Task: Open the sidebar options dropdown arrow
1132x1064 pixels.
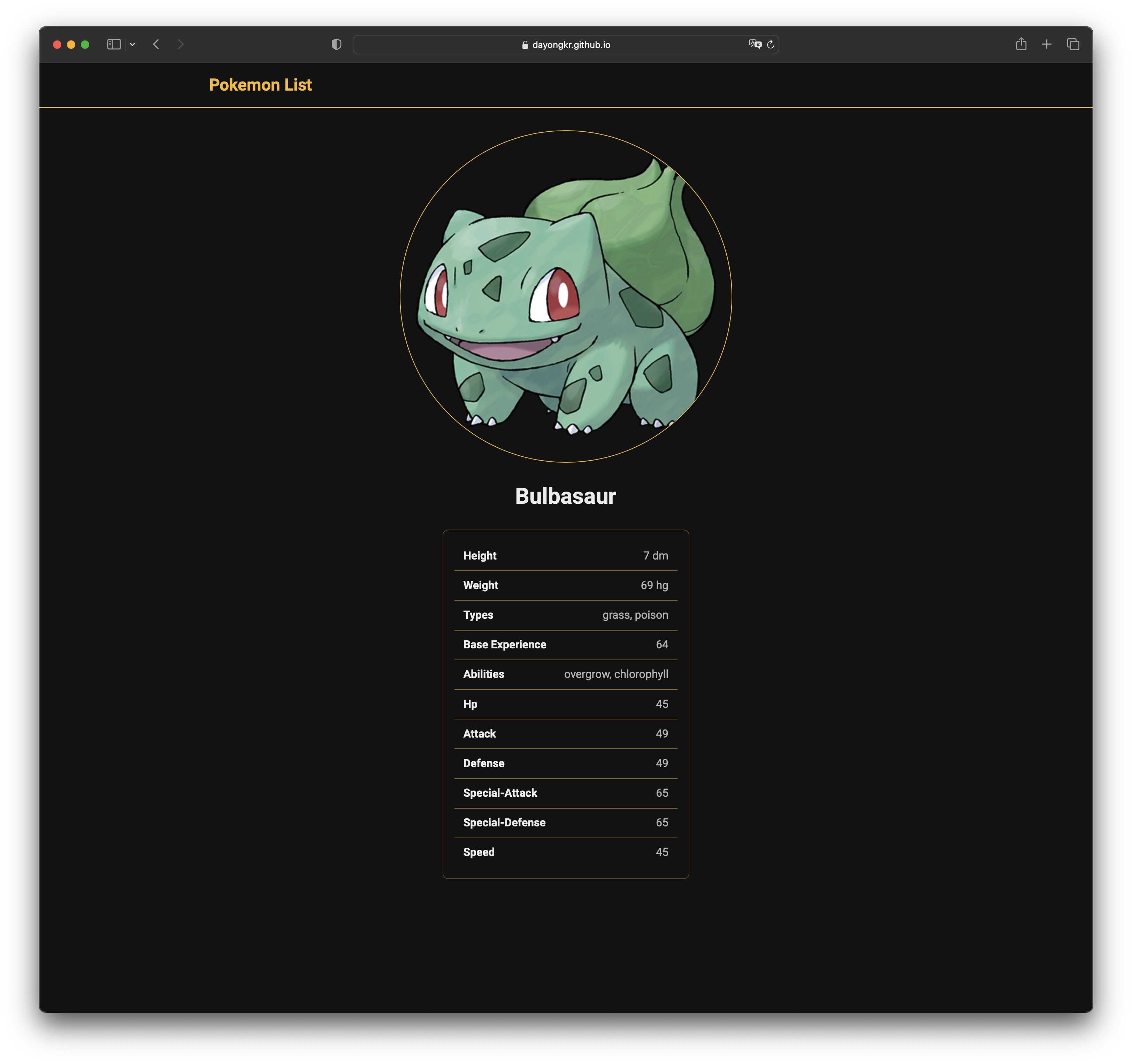Action: [133, 44]
